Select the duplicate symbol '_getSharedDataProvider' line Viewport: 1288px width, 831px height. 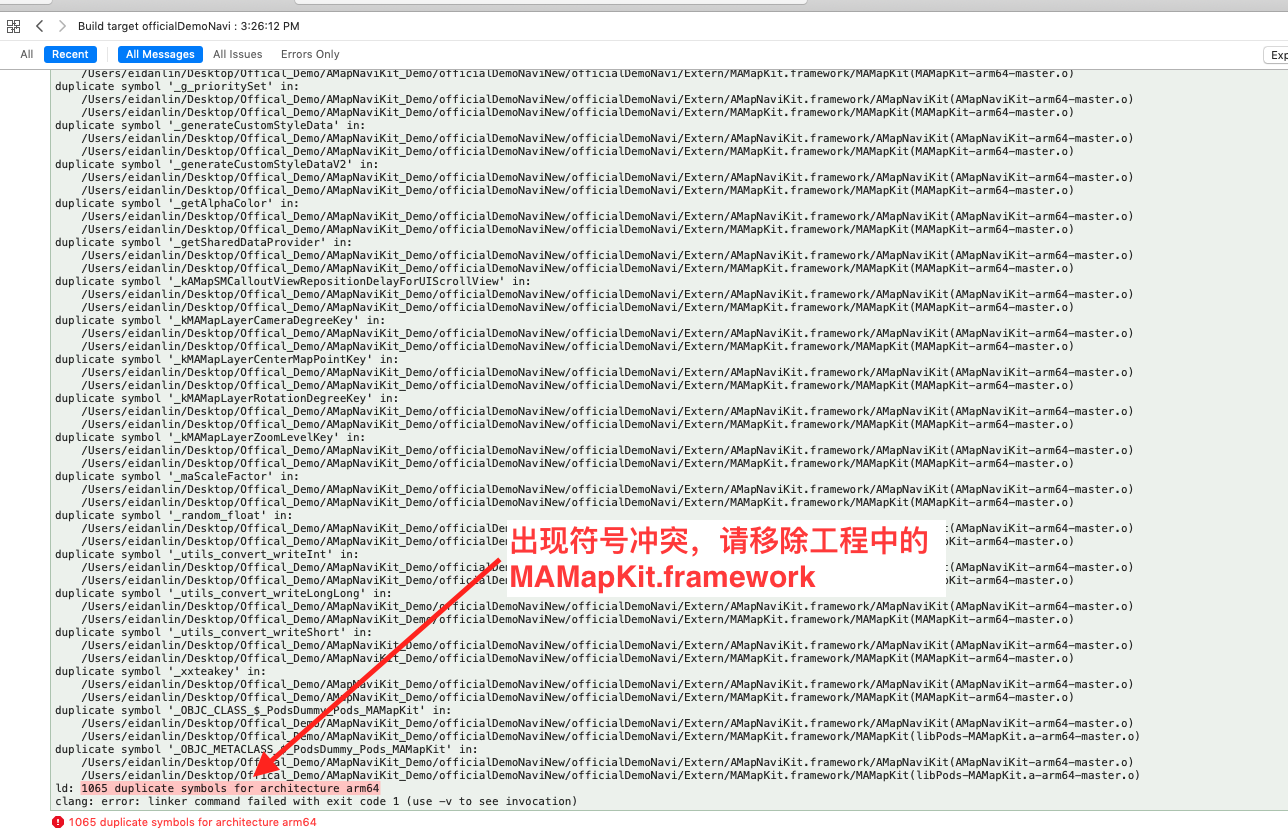click(204, 242)
